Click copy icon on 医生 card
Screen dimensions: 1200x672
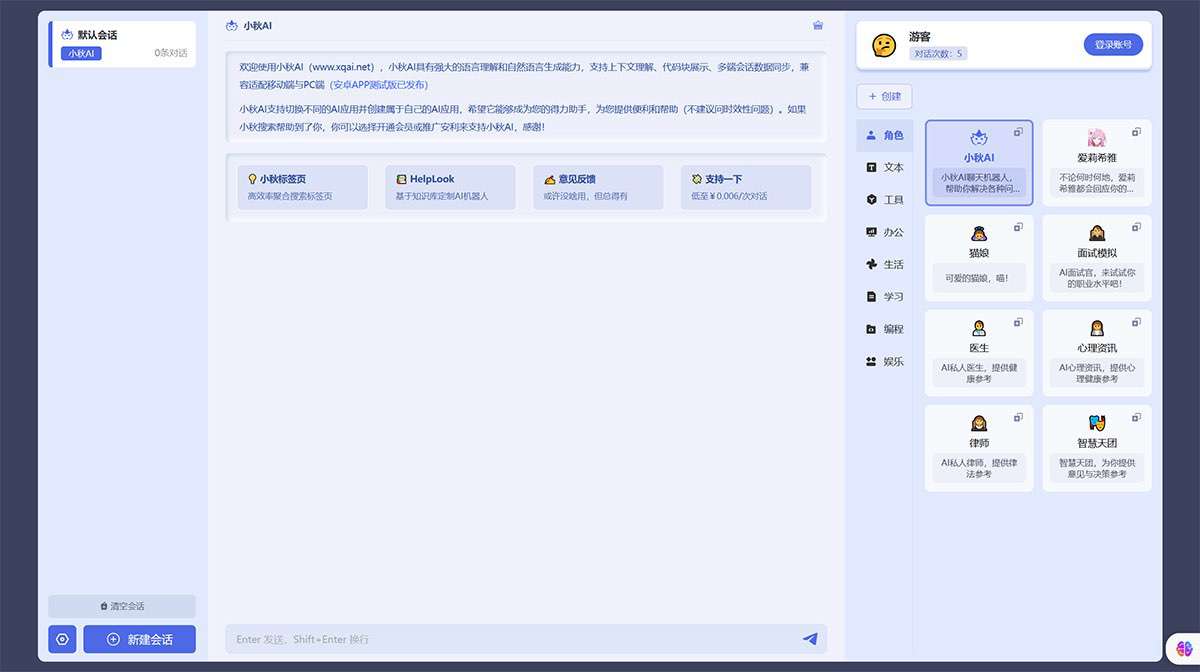tap(1018, 322)
